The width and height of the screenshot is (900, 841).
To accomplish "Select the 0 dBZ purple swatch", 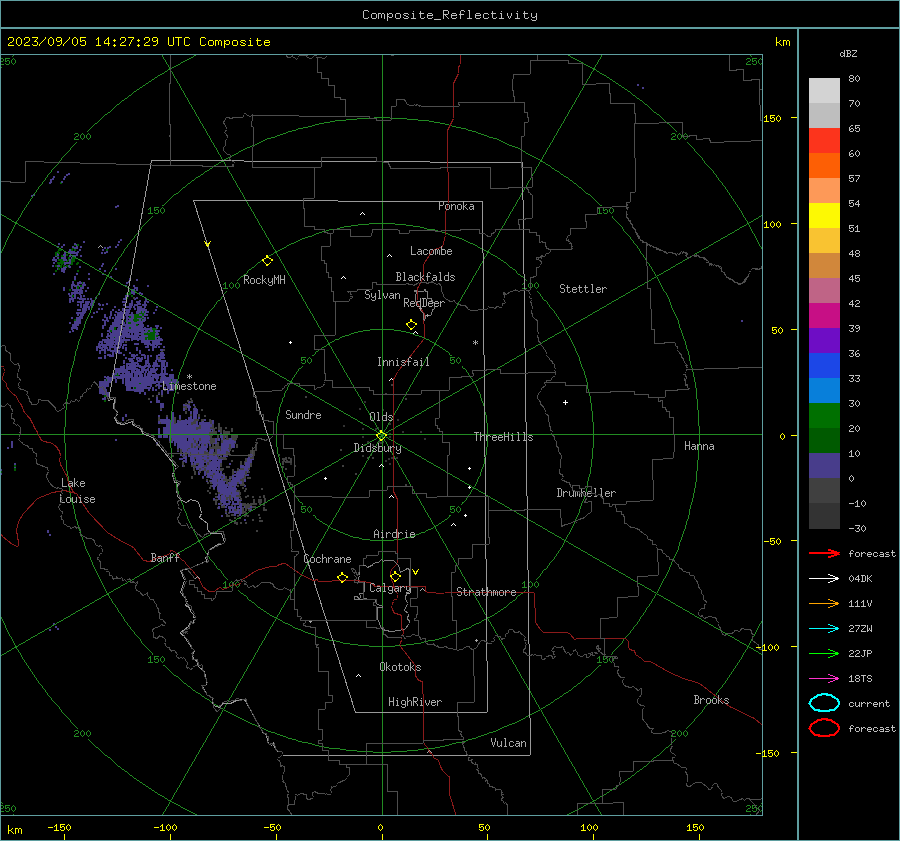I will [824, 466].
